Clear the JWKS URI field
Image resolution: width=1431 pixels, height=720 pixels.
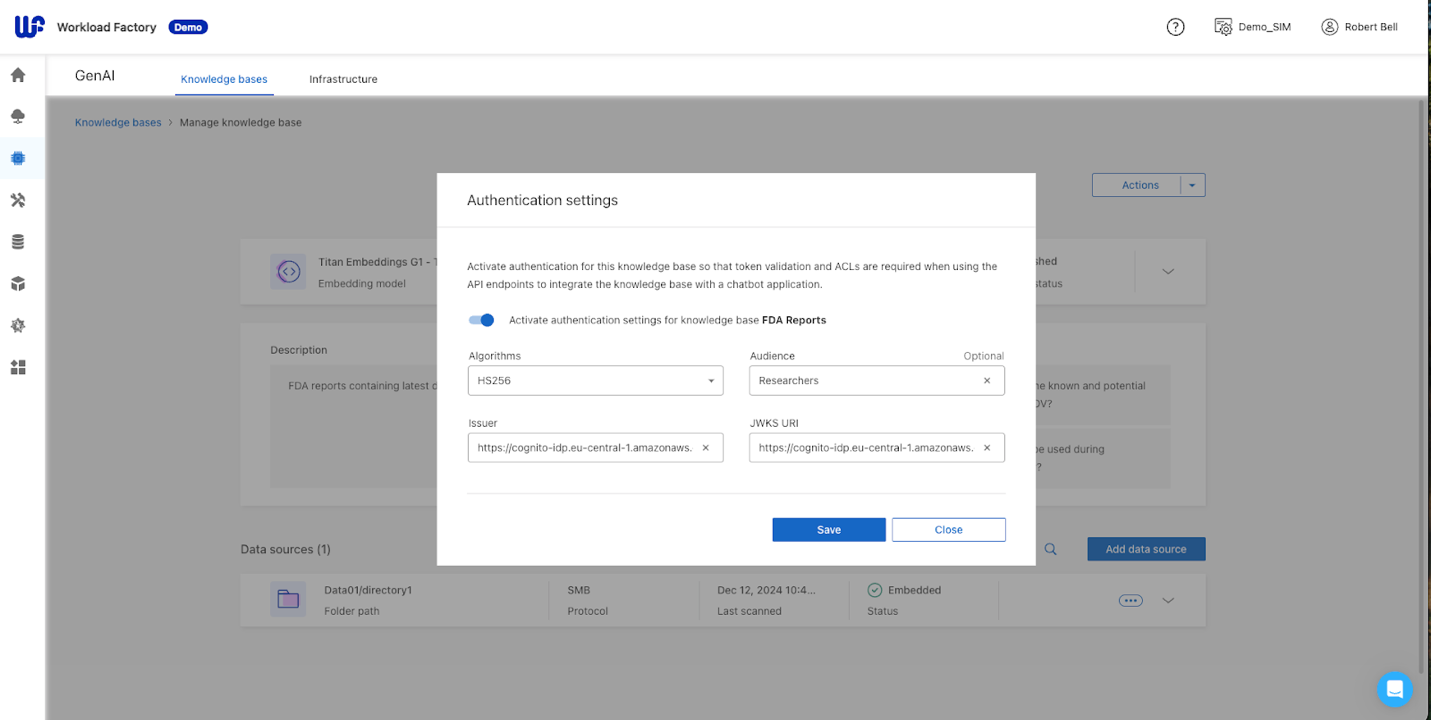coord(987,448)
